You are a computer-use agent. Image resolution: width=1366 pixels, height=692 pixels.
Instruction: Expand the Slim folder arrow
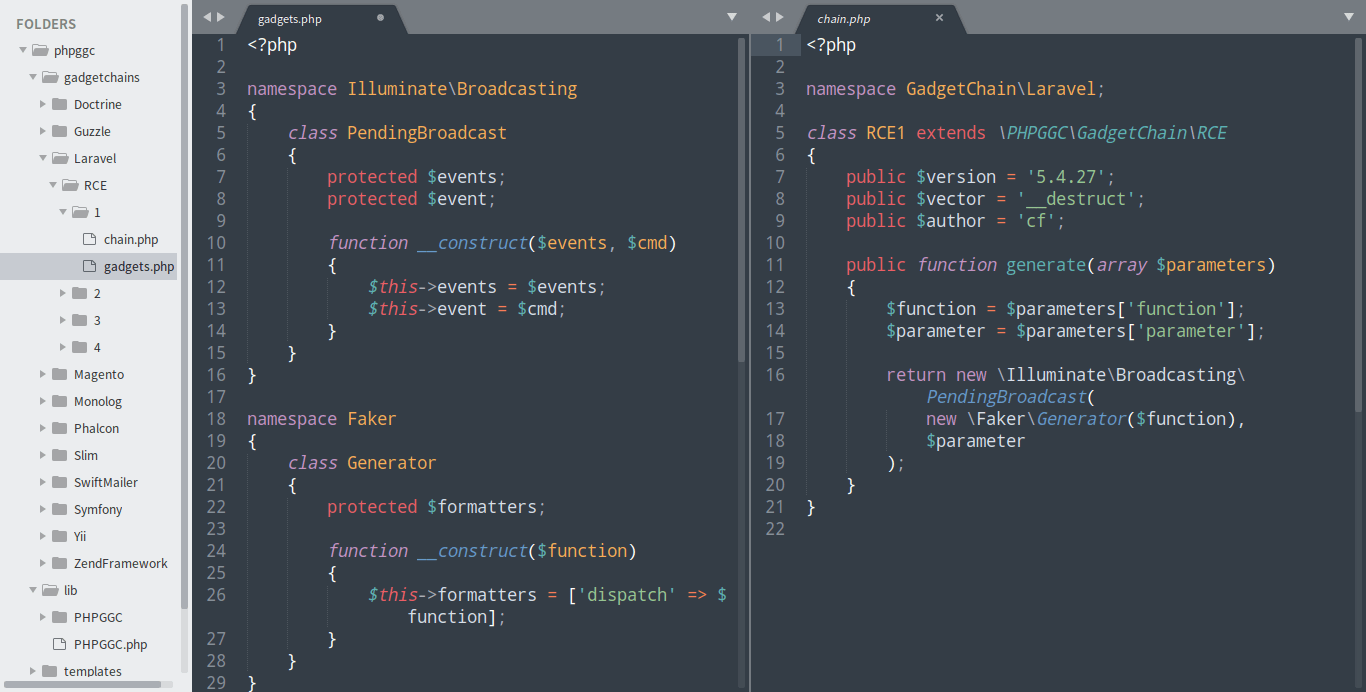coord(42,455)
